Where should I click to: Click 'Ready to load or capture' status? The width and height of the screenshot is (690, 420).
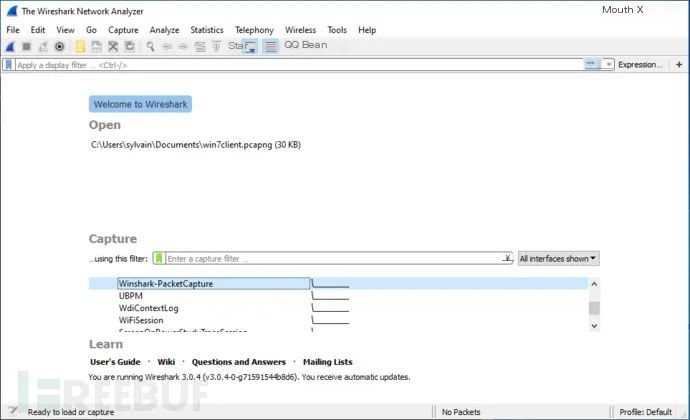click(71, 412)
